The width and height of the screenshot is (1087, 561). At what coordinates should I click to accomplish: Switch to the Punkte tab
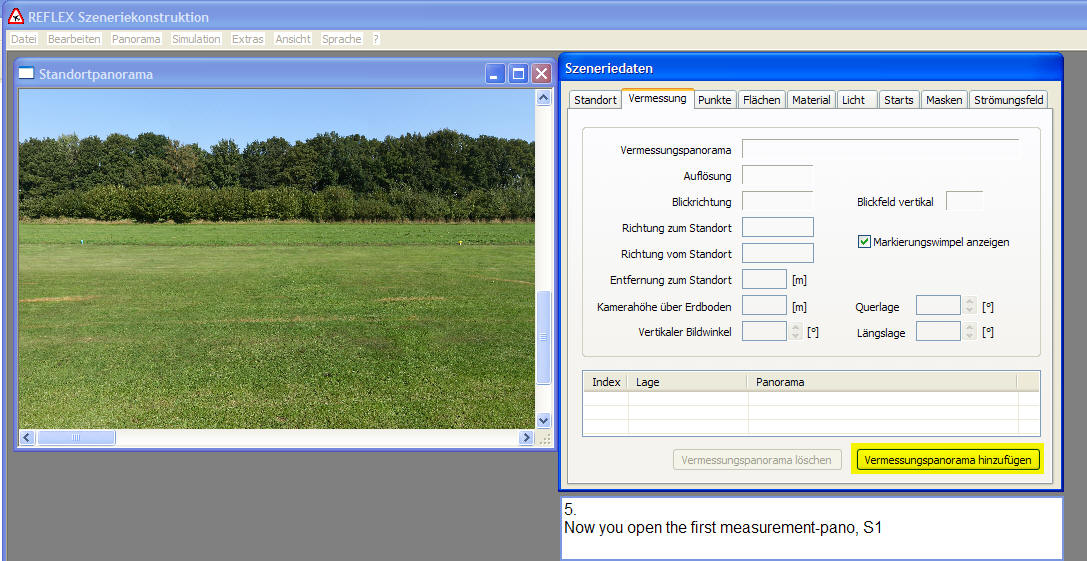[715, 100]
